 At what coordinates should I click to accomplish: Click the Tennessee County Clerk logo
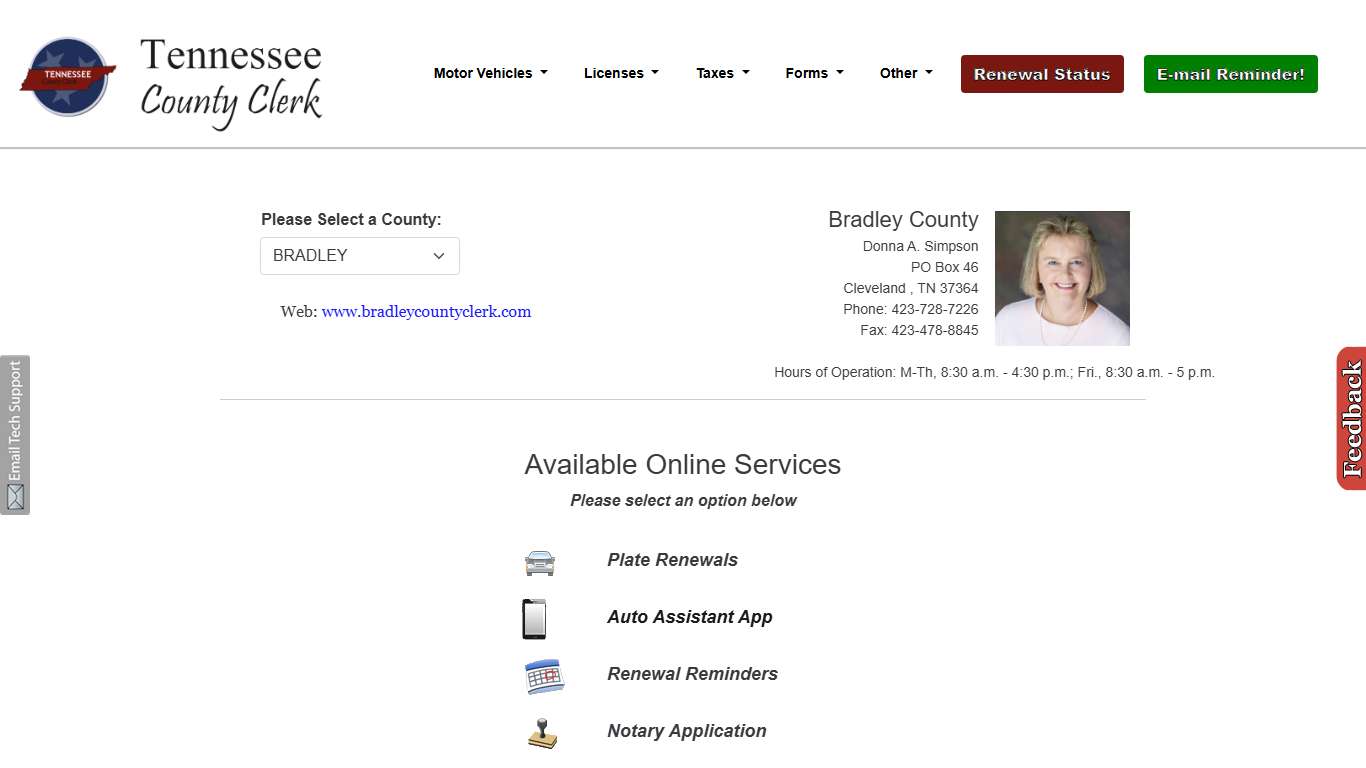coord(170,75)
